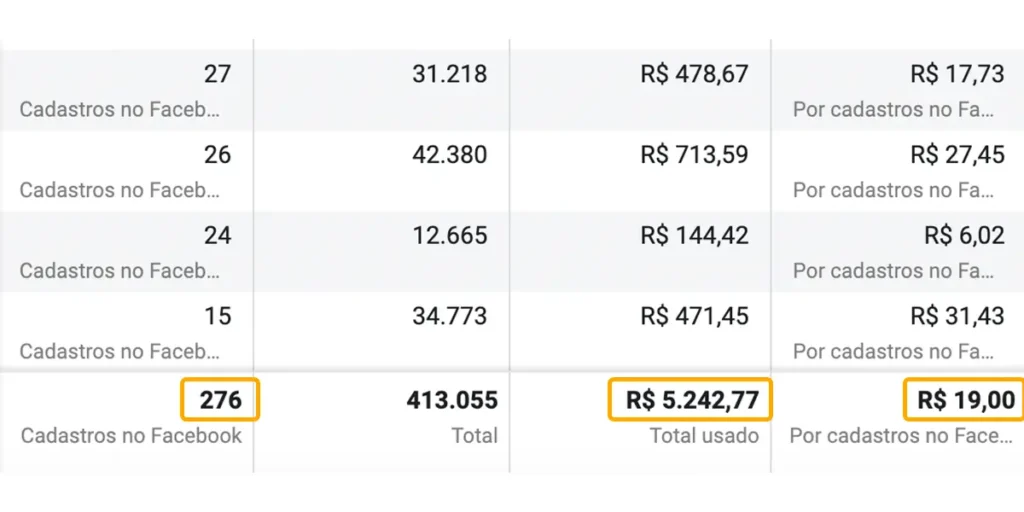Click the "Total usado" label
The width and height of the screenshot is (1024, 512).
(704, 436)
